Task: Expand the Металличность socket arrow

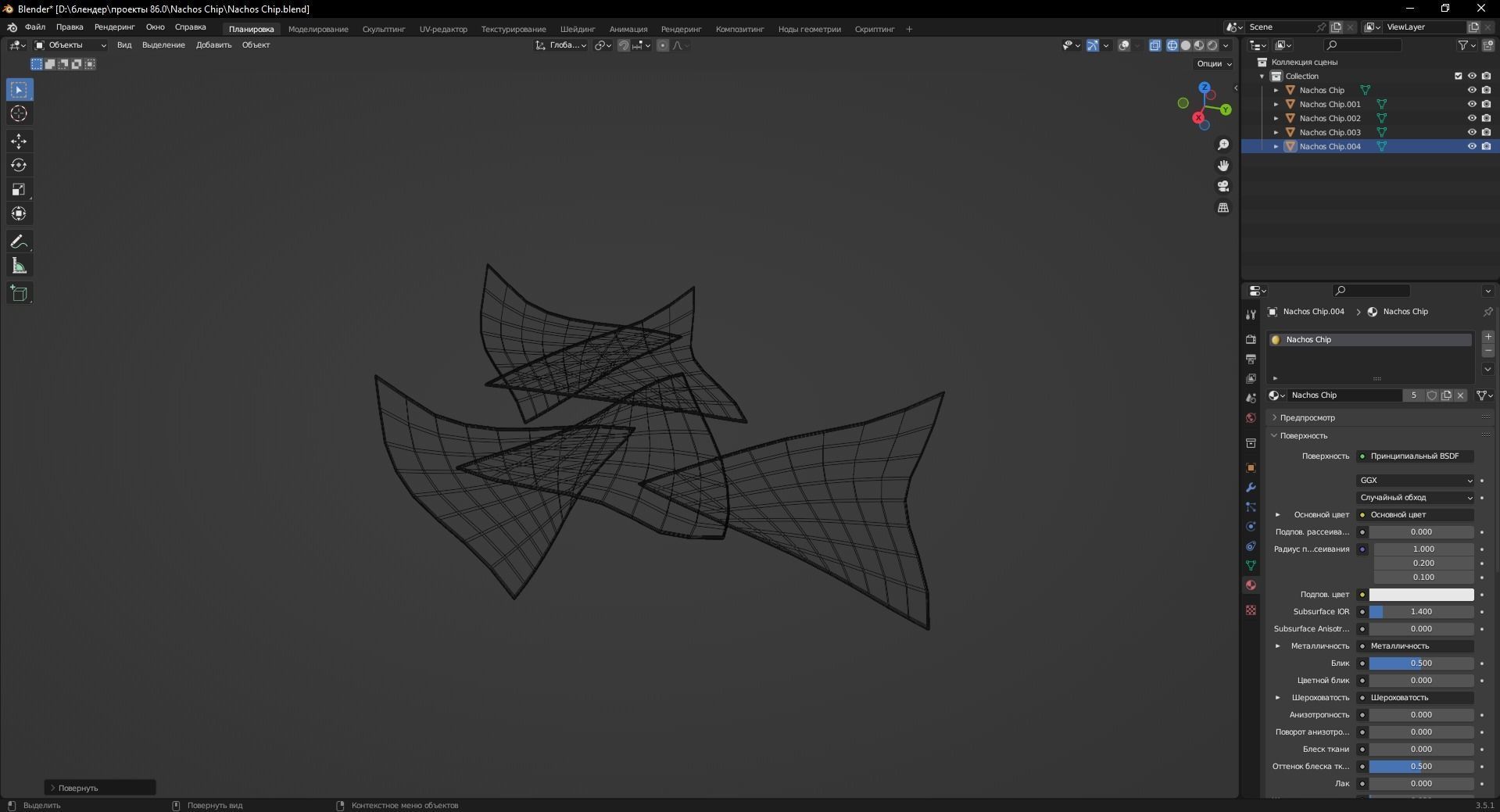Action: click(x=1278, y=646)
